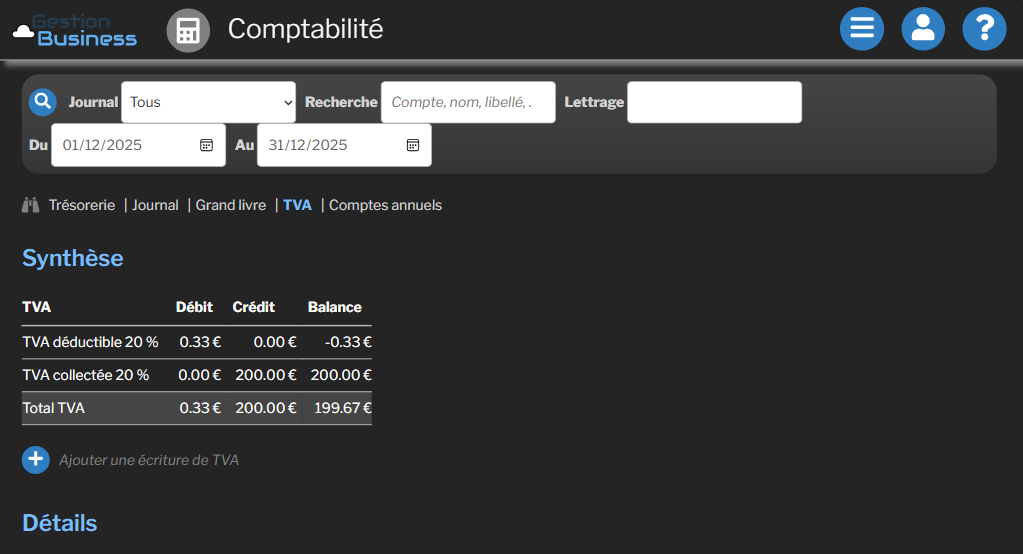Image resolution: width=1023 pixels, height=554 pixels.
Task: Click into the Lettrage input field
Action: pyautogui.click(x=714, y=102)
